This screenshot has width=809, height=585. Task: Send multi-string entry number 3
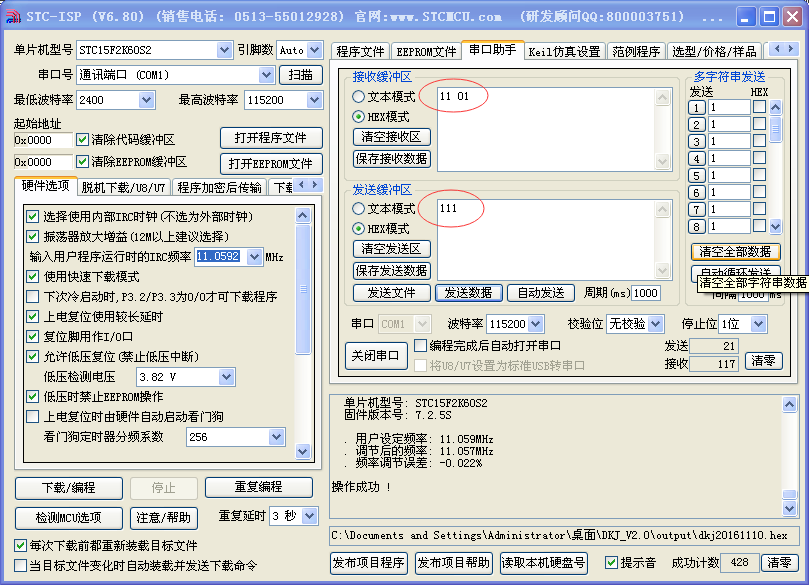pyautogui.click(x=697, y=141)
